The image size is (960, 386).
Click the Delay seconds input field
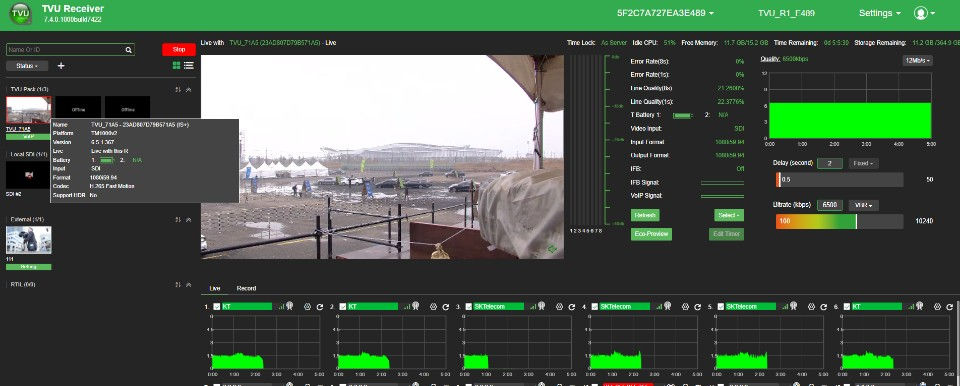click(830, 164)
